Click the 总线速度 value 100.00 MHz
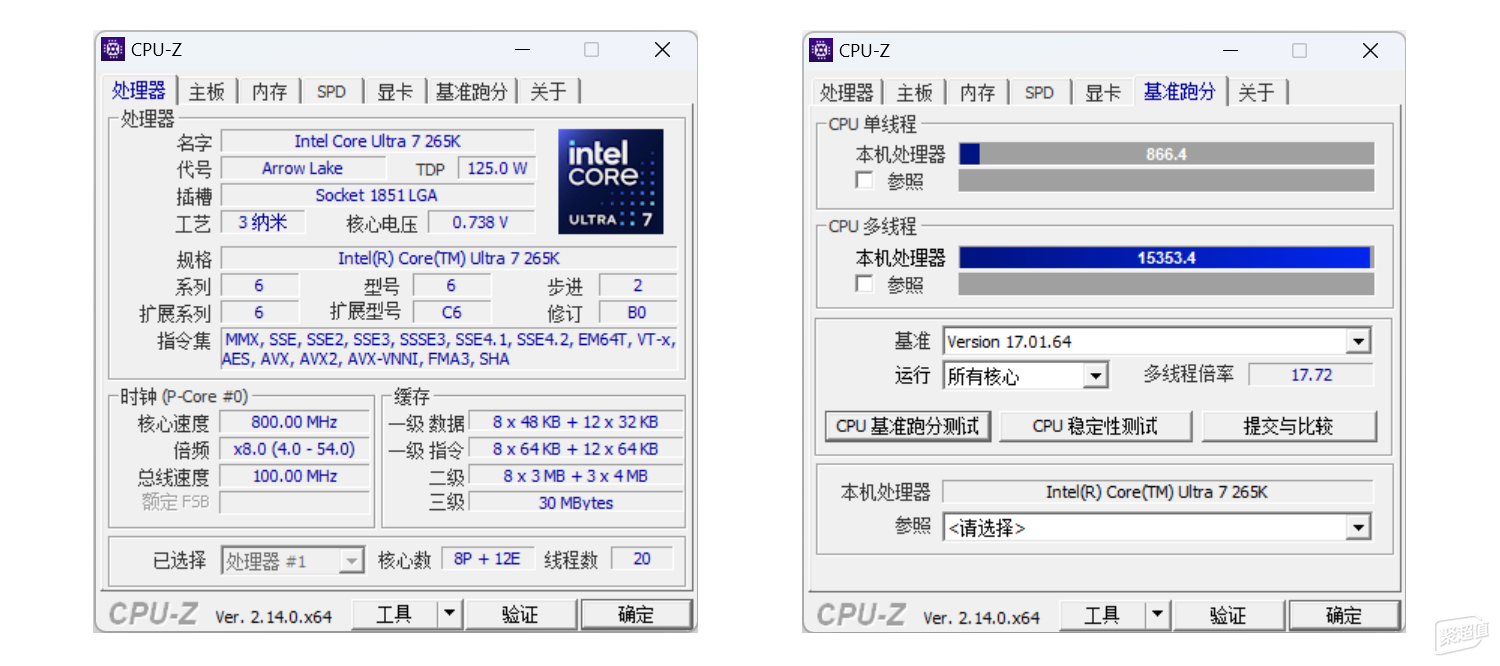This screenshot has height=666, width=1500. 295,476
